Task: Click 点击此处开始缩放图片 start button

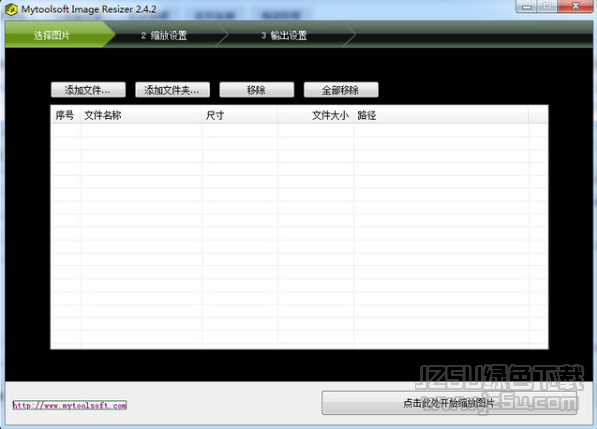Action: (x=449, y=403)
